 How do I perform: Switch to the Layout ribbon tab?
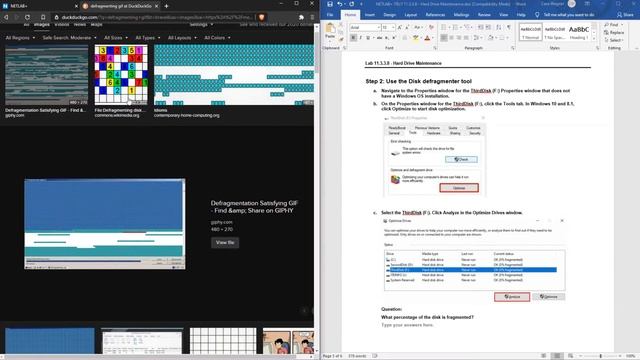411,15
